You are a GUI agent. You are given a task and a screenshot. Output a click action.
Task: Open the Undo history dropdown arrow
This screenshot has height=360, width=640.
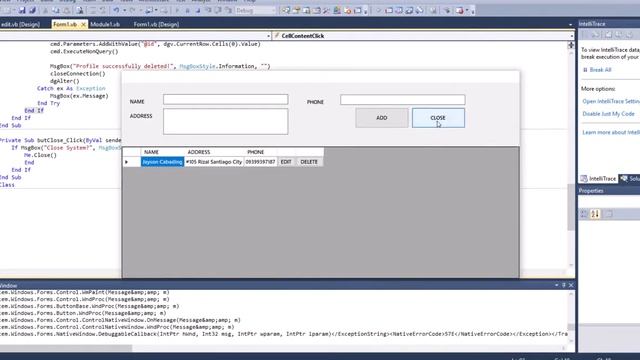[x=124, y=10]
